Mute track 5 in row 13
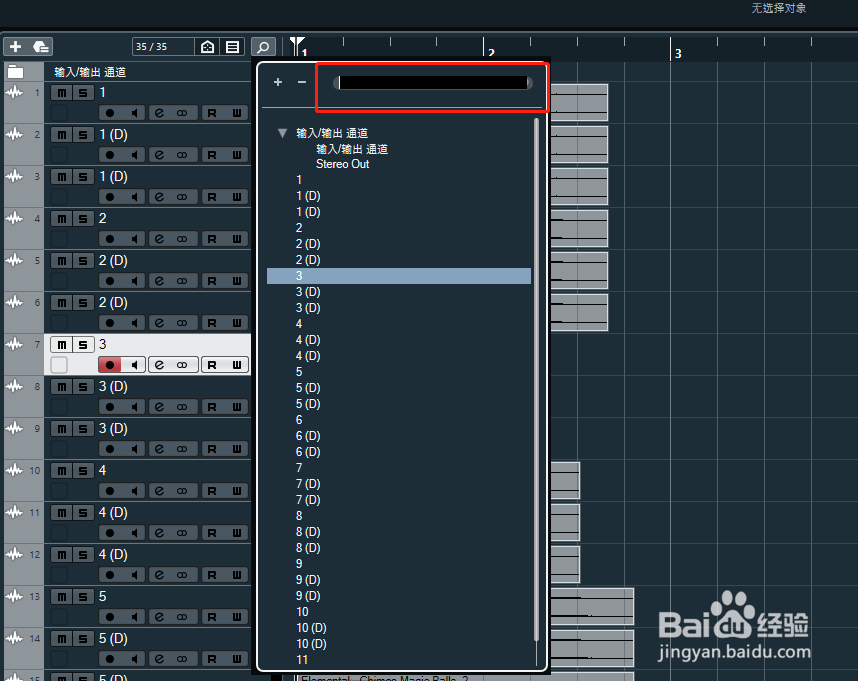 coord(62,597)
